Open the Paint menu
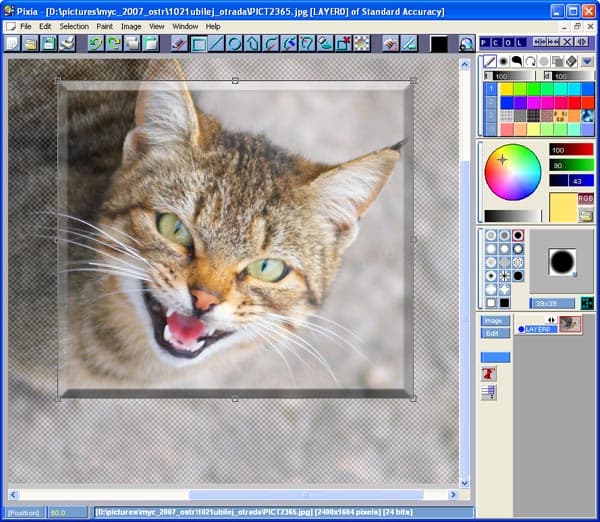This screenshot has height=522, width=600. tap(104, 26)
